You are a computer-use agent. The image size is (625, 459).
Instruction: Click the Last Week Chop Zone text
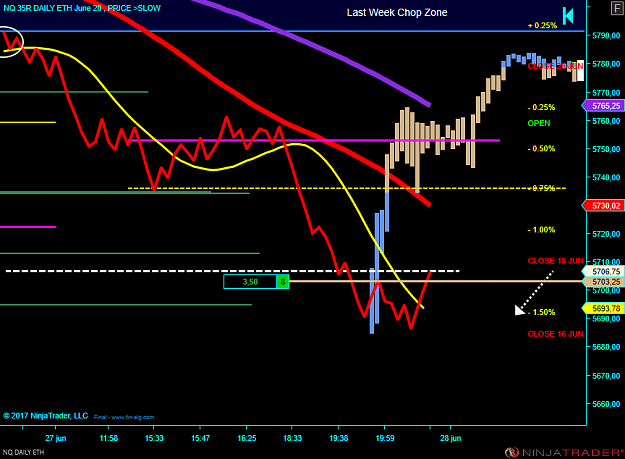tap(397, 13)
